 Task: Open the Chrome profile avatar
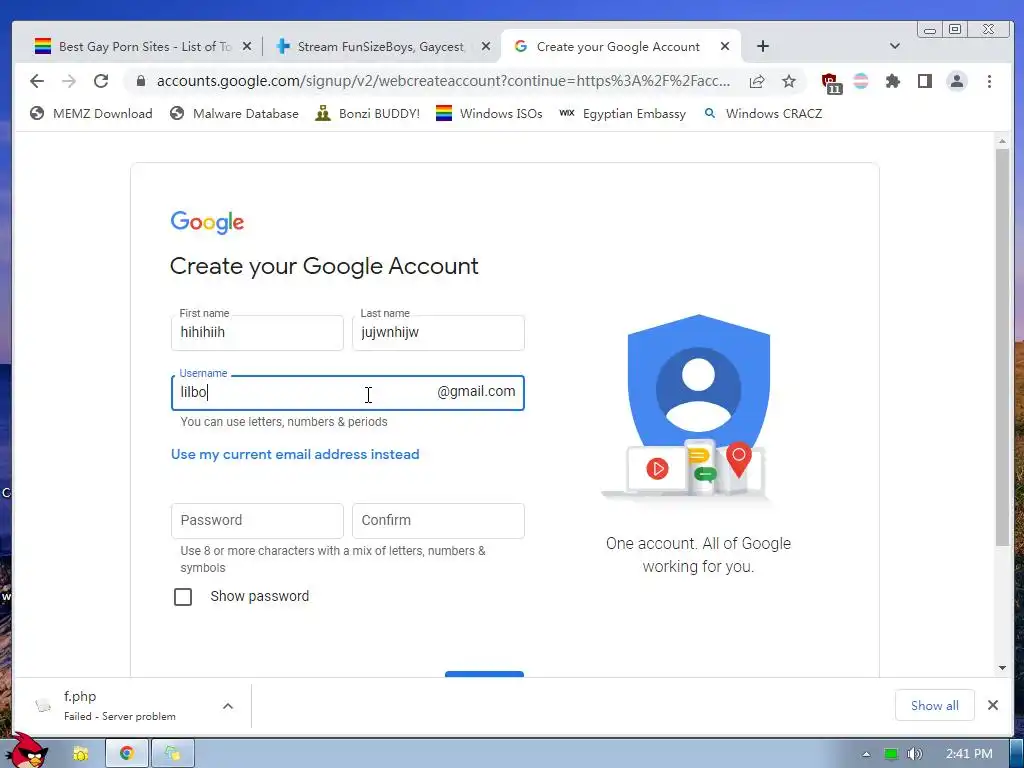[x=957, y=81]
